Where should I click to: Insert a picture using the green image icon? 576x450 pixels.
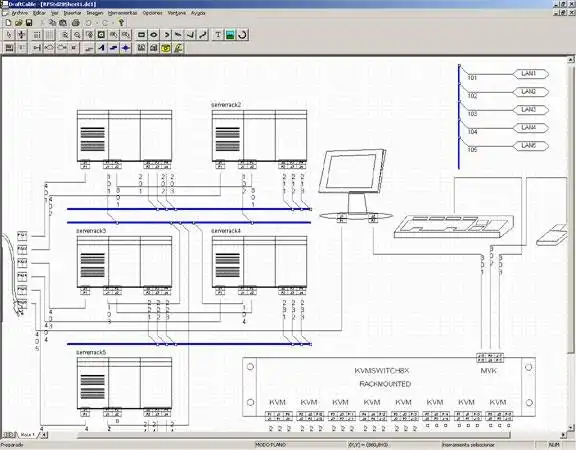230,35
